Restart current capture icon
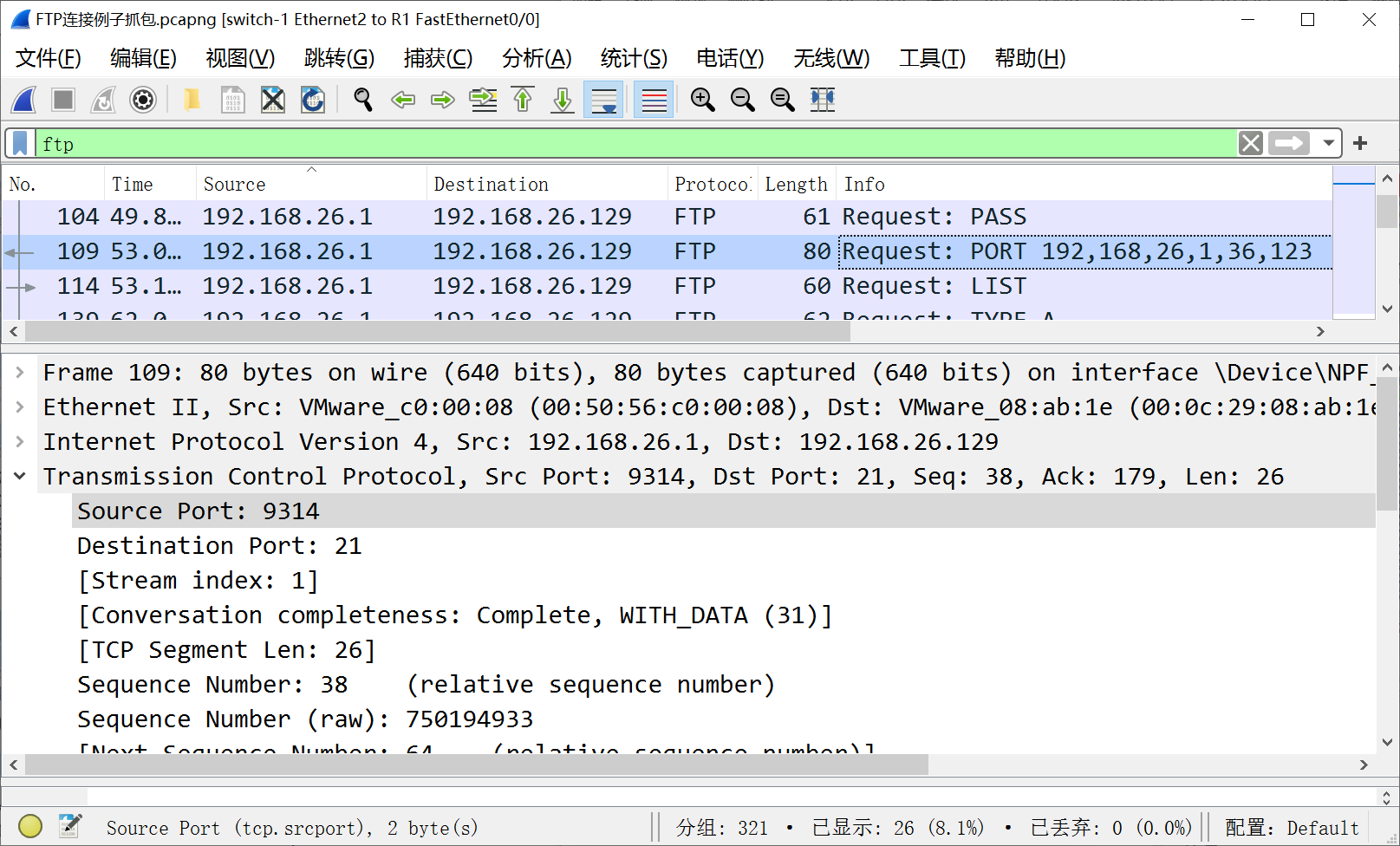The height and width of the screenshot is (846, 1400). (x=103, y=100)
